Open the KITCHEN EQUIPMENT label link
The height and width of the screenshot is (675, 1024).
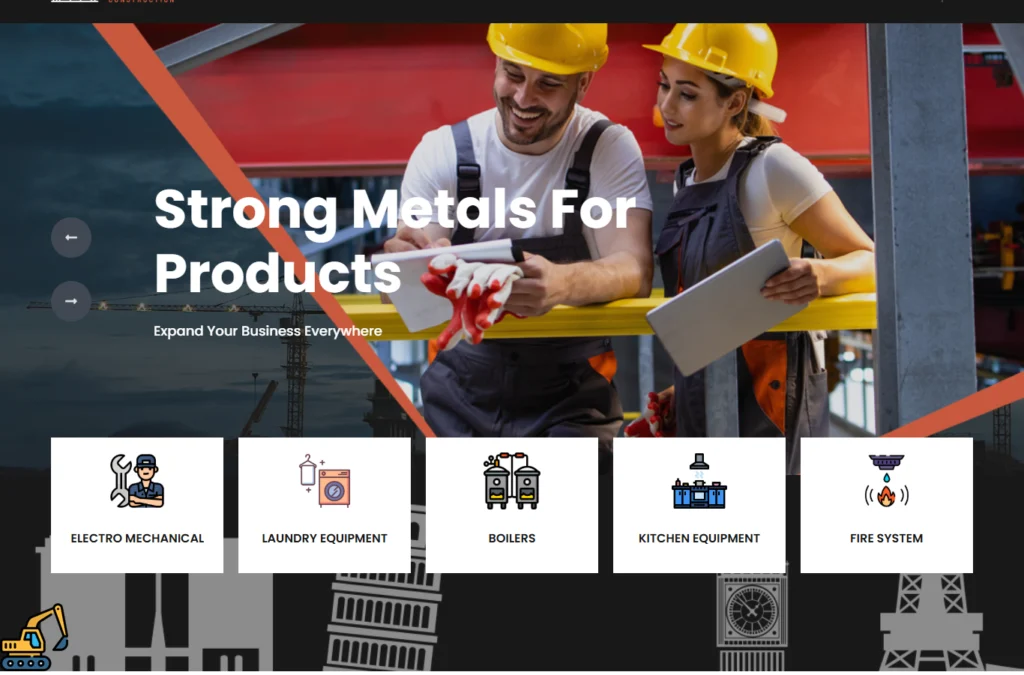[699, 539]
